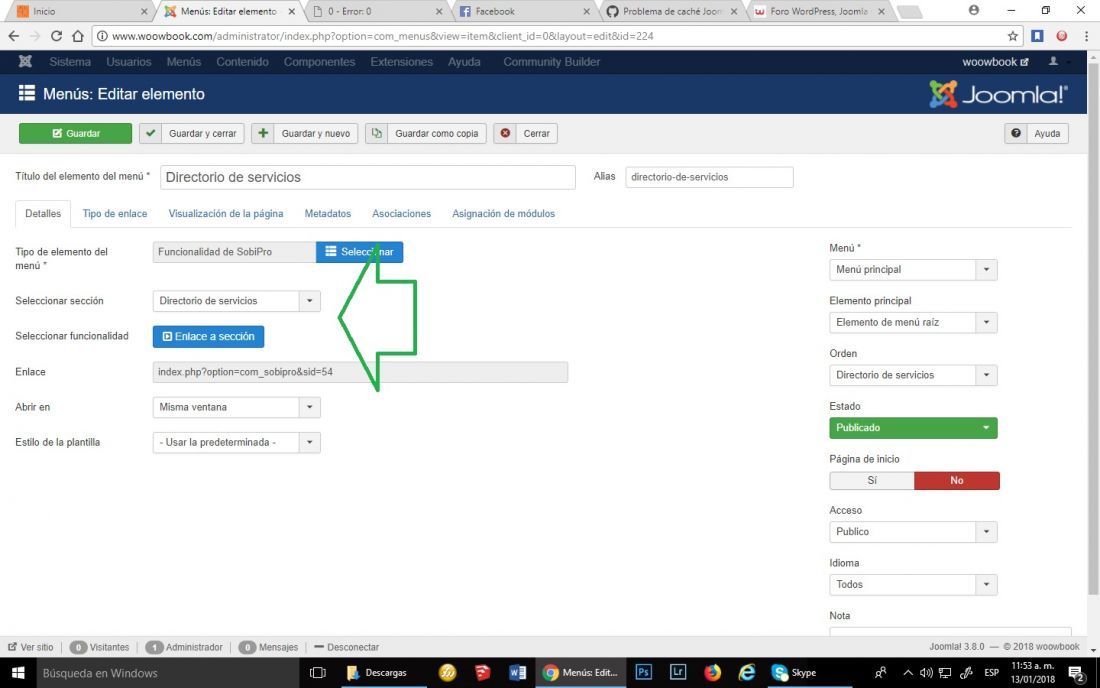Expand the Orden dropdown
Image resolution: width=1100 pixels, height=688 pixels.
coord(913,375)
